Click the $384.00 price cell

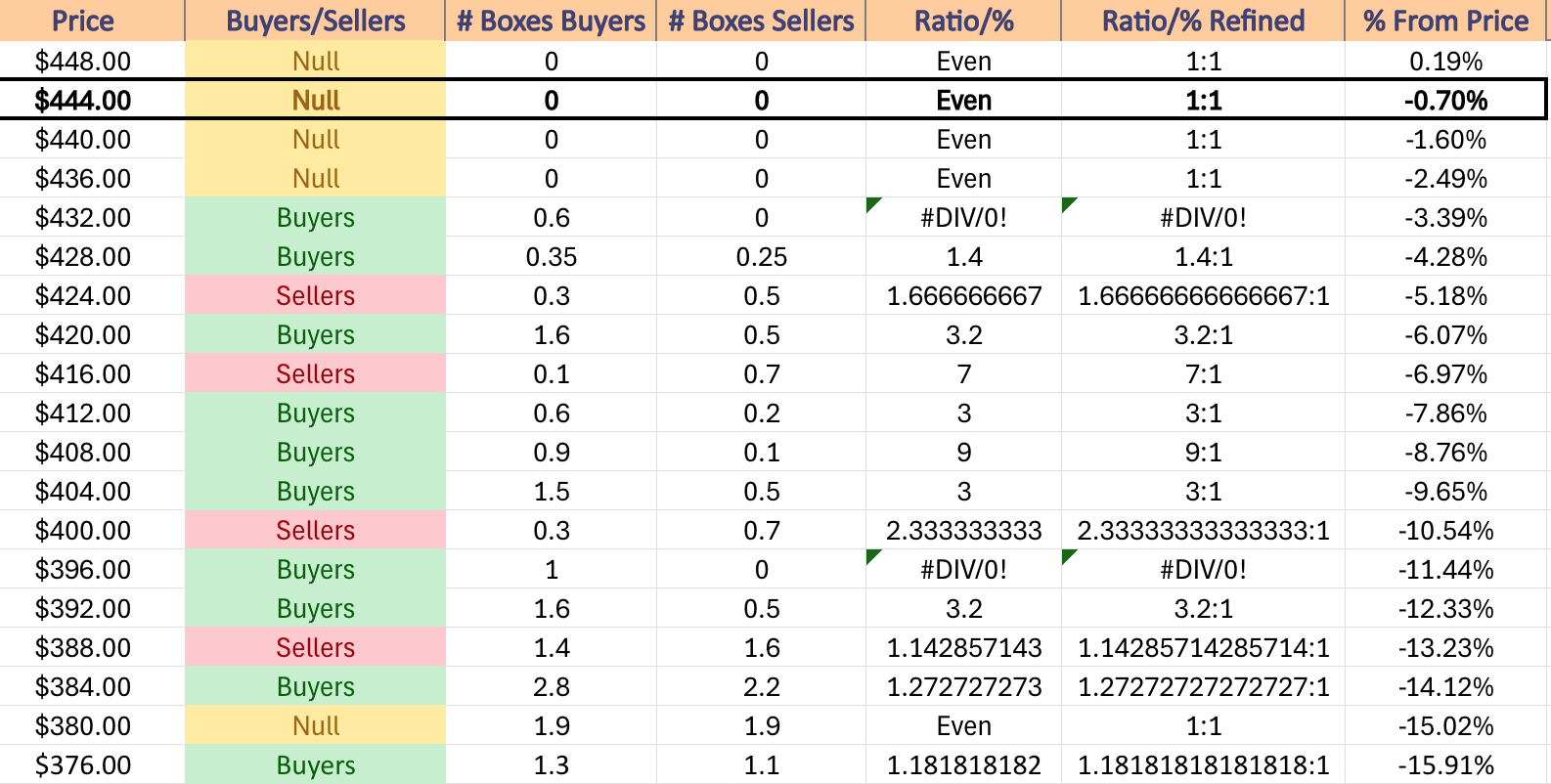92,686
